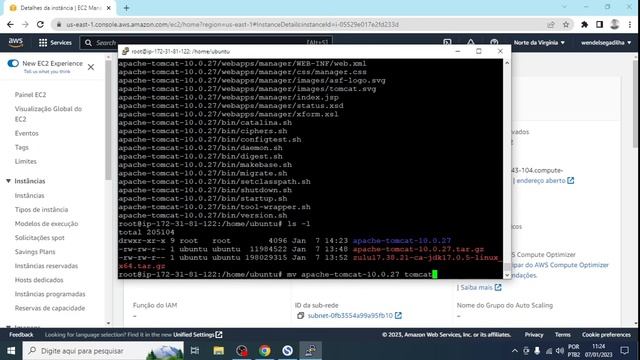The image size is (640, 360).
Task: Open Visualização Global do EC2
Action: (x=48, y=114)
